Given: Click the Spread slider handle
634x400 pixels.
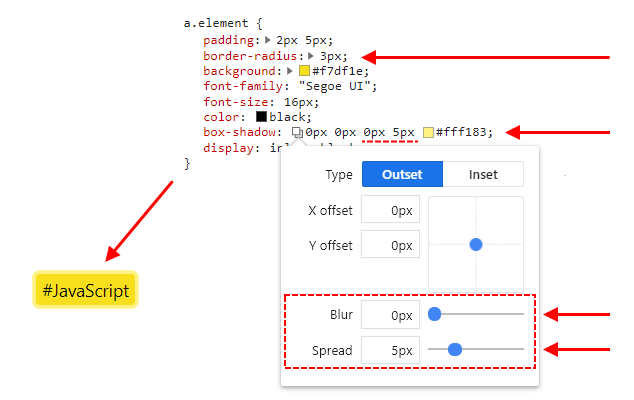Looking at the screenshot, I should coord(455,349).
